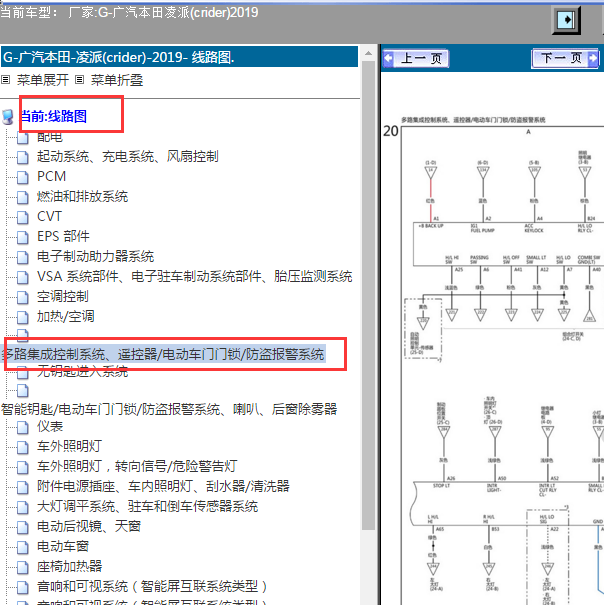
Task: Go to previous page with 上一页
Action: pos(416,59)
